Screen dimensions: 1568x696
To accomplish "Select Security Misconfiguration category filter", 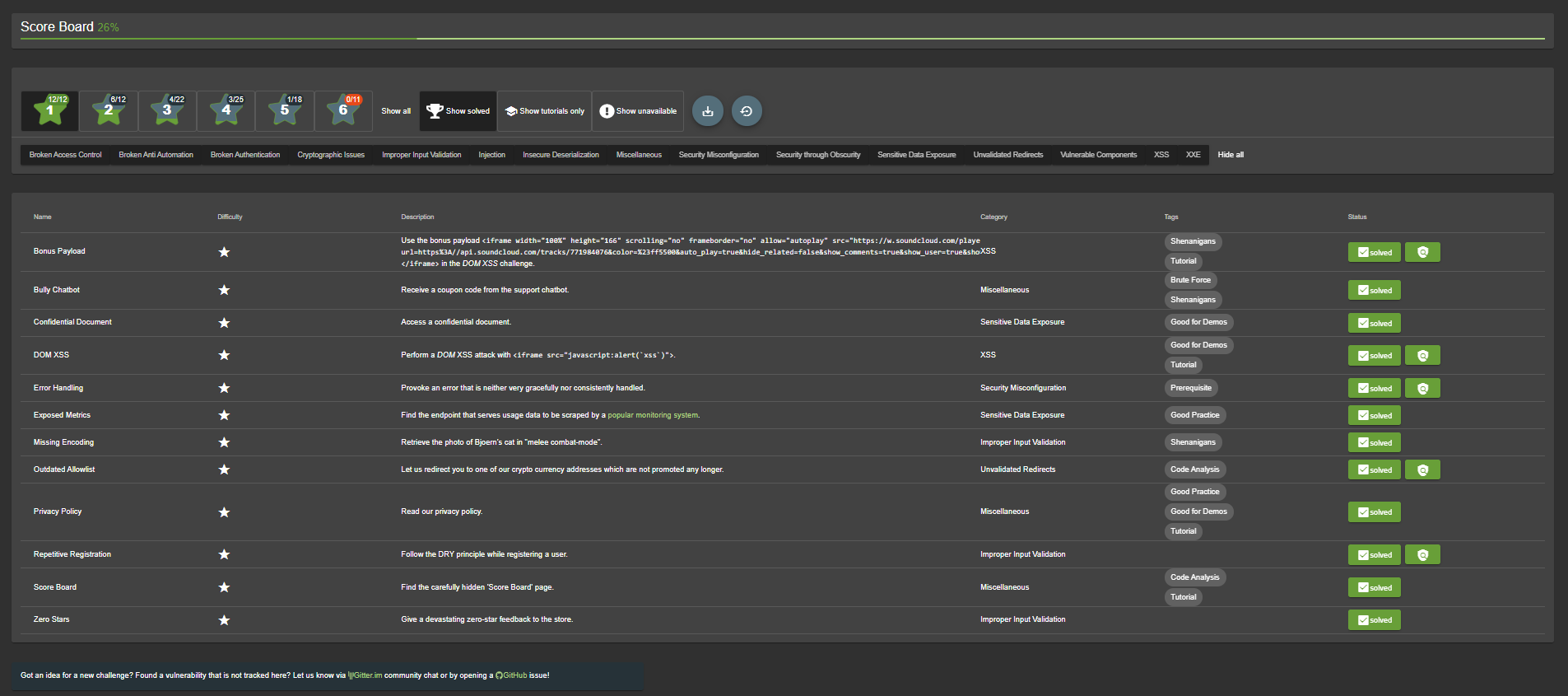I will pos(719,155).
